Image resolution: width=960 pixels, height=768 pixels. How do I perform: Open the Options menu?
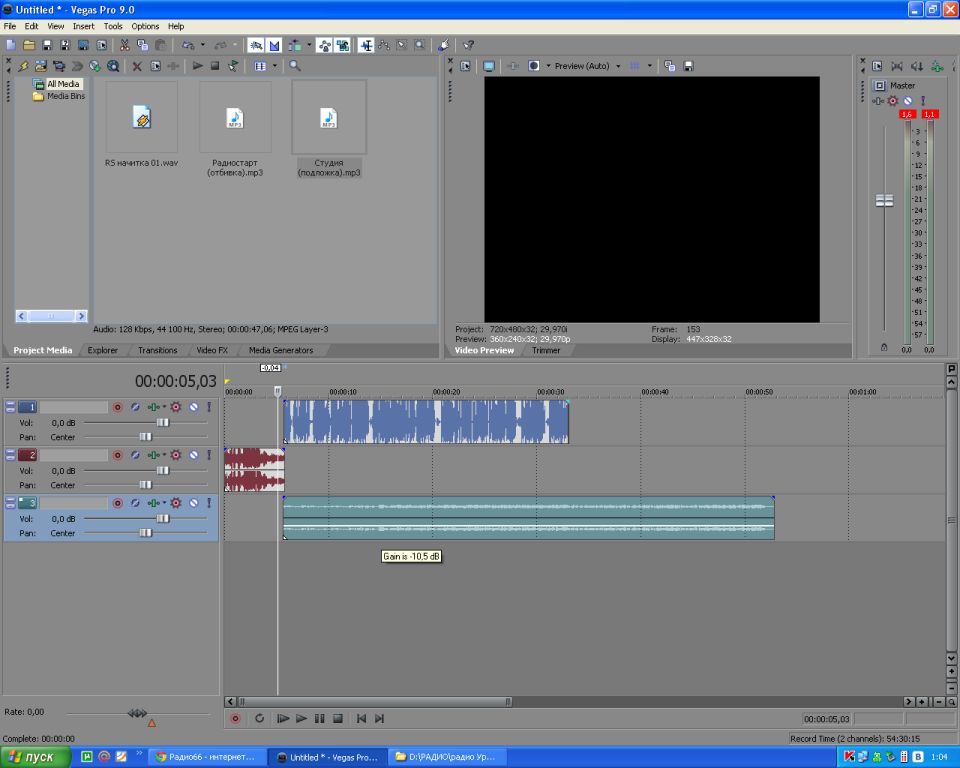(145, 26)
